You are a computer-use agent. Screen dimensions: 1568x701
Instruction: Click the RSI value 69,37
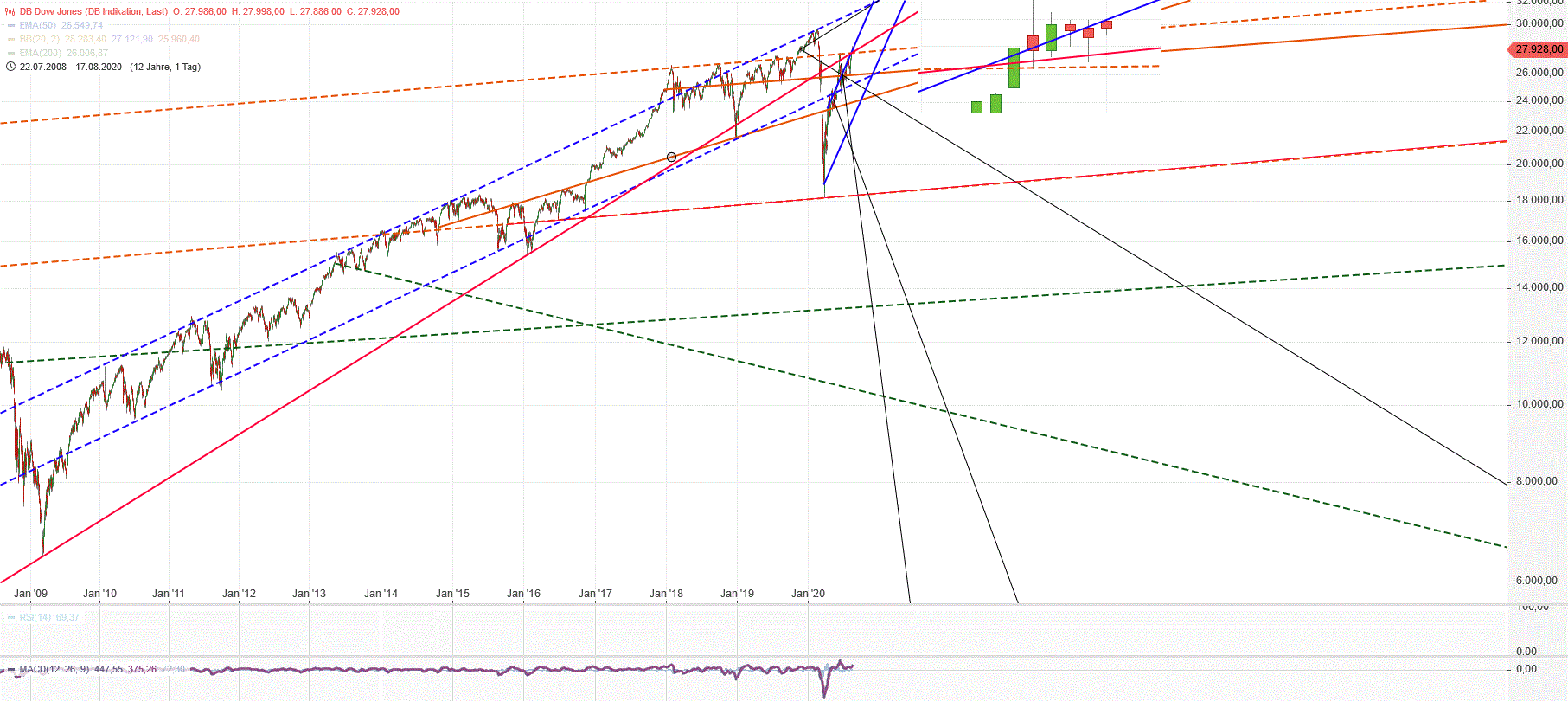coord(67,617)
